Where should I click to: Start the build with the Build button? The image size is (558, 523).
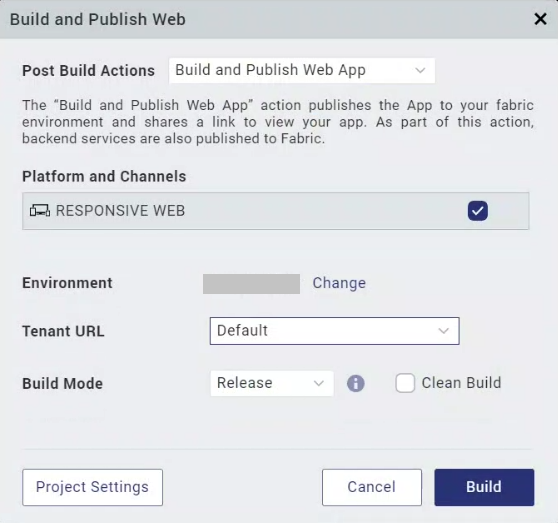[x=484, y=487]
